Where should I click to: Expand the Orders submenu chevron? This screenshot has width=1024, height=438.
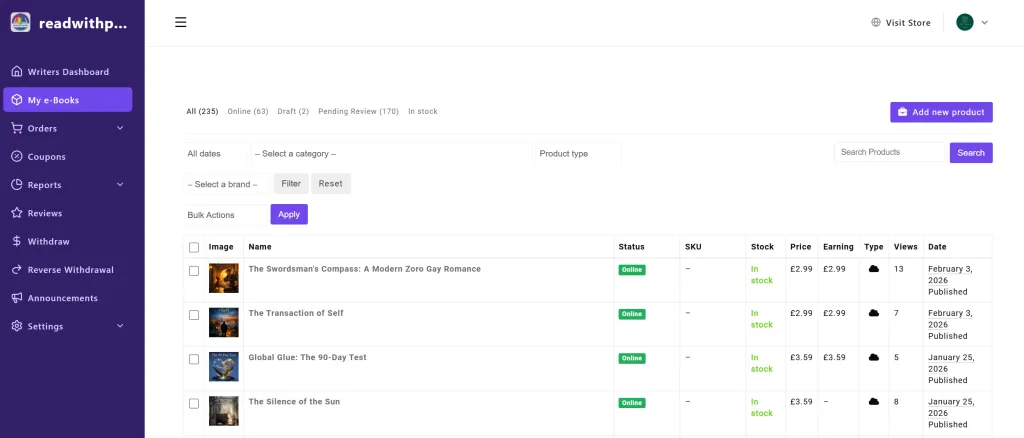(x=120, y=128)
